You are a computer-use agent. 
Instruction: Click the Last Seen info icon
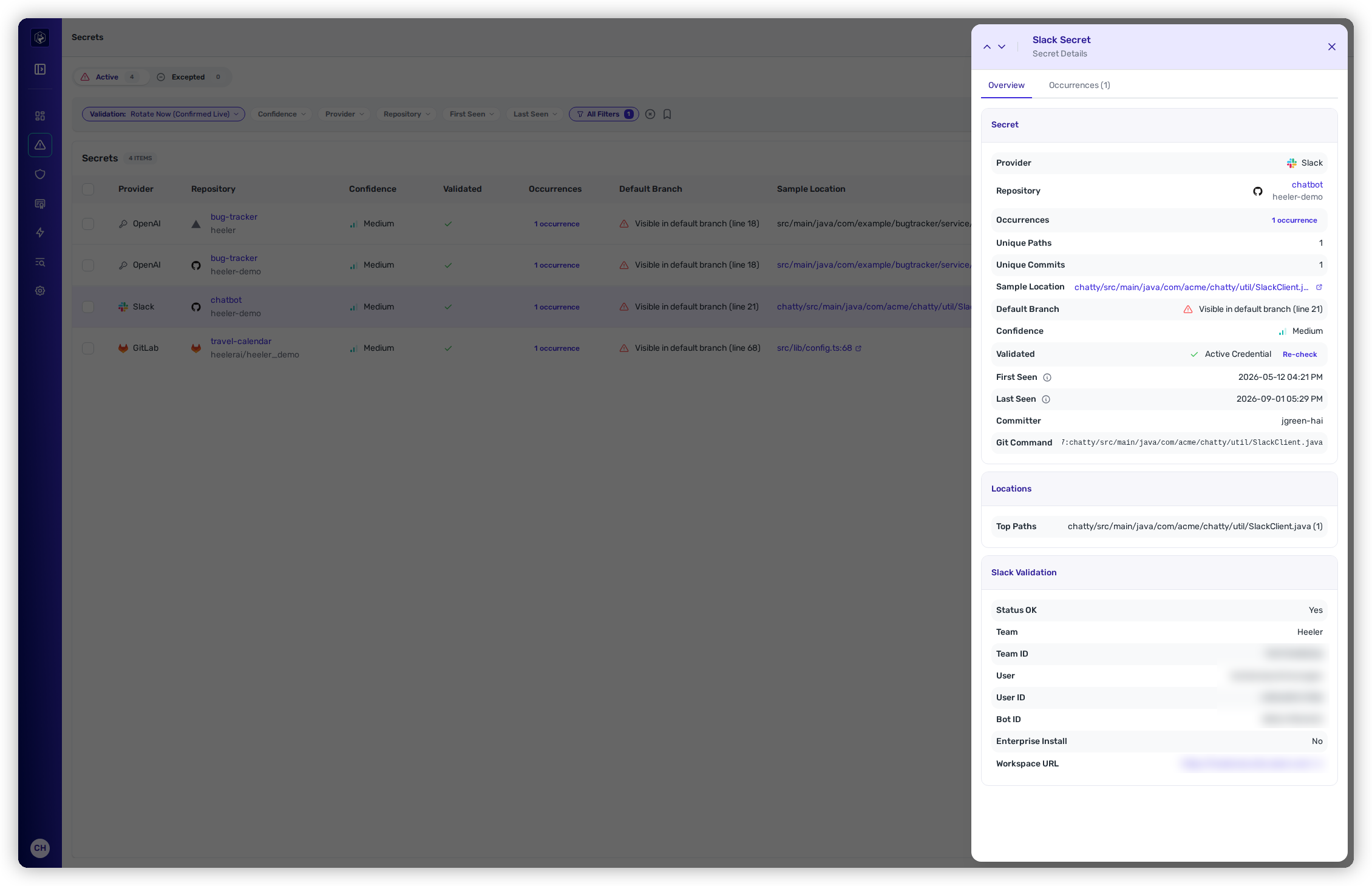pyautogui.click(x=1046, y=399)
